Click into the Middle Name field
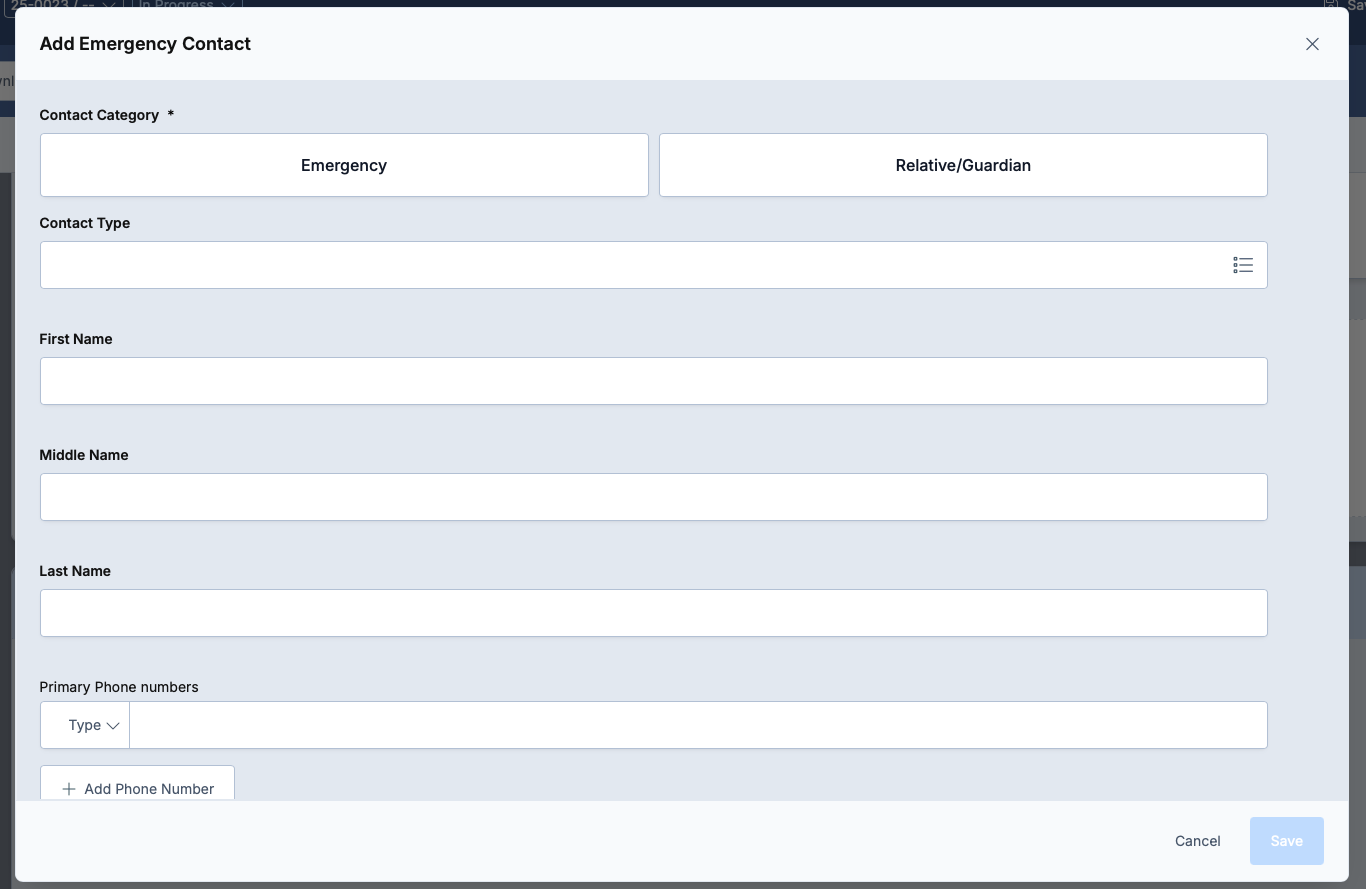The height and width of the screenshot is (889, 1366). (653, 497)
